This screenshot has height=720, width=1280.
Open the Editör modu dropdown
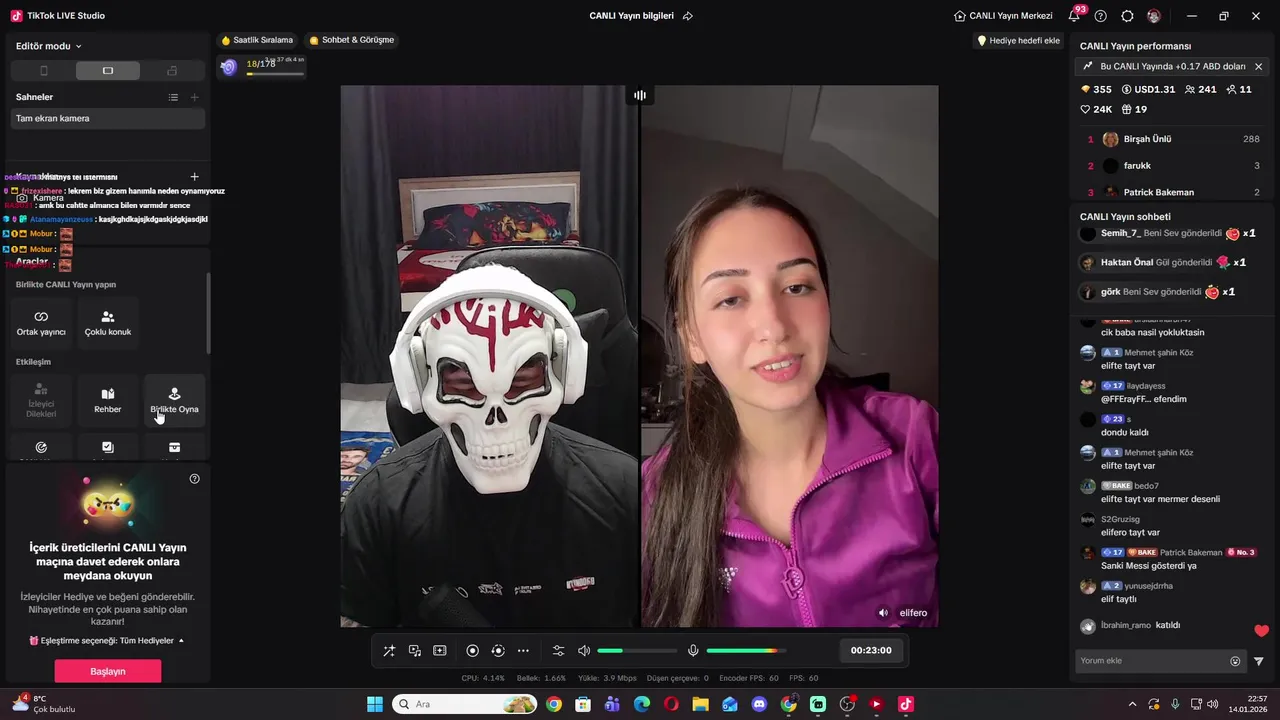pos(49,46)
